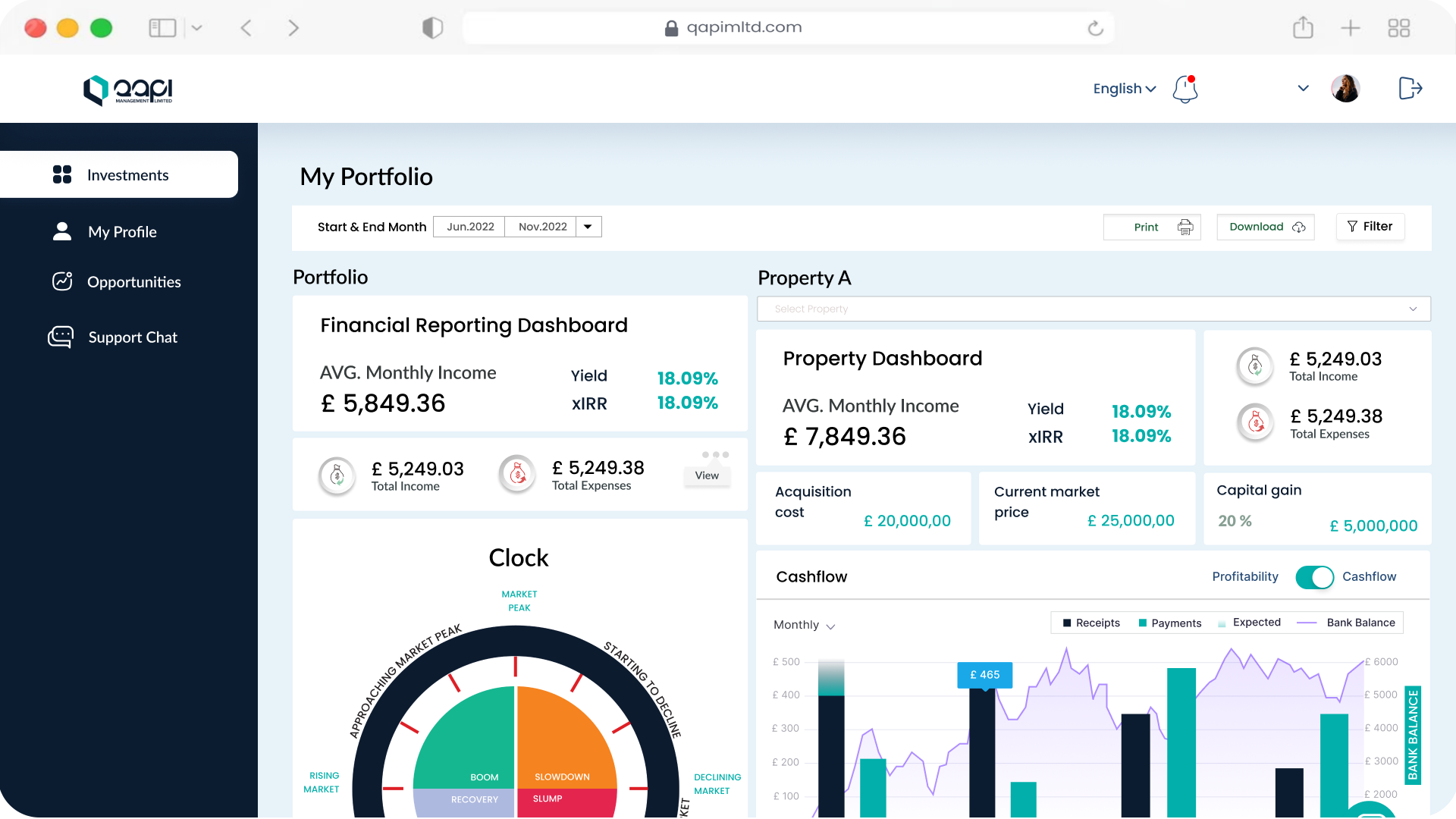
Task: Click the View button on portfolio card
Action: click(707, 475)
